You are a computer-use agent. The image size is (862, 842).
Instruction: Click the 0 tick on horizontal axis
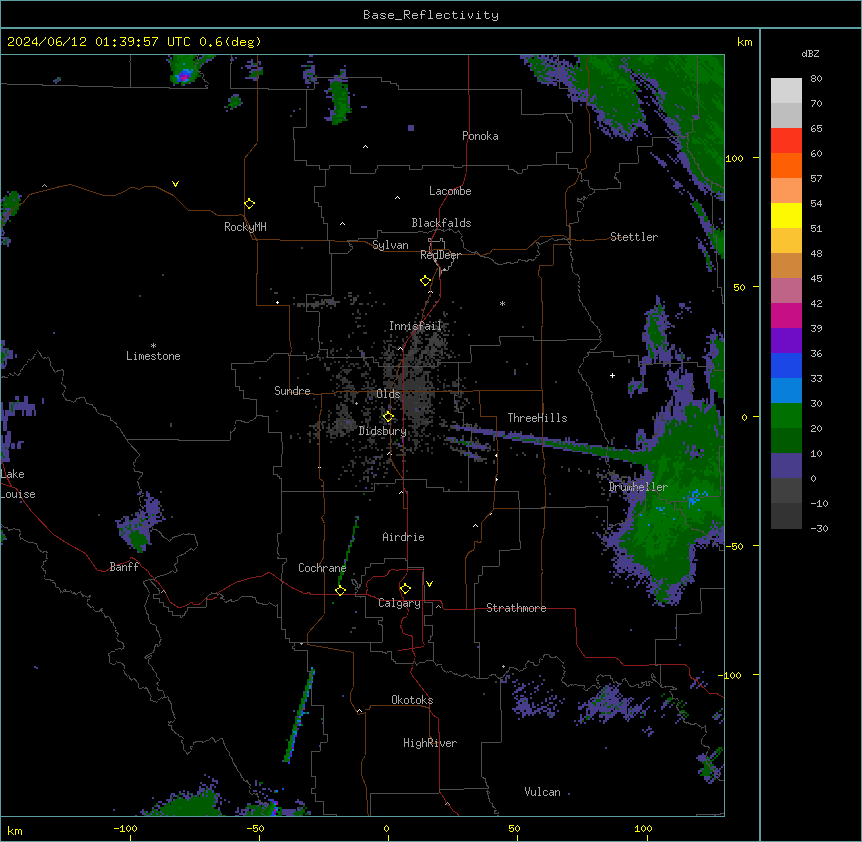pos(386,828)
